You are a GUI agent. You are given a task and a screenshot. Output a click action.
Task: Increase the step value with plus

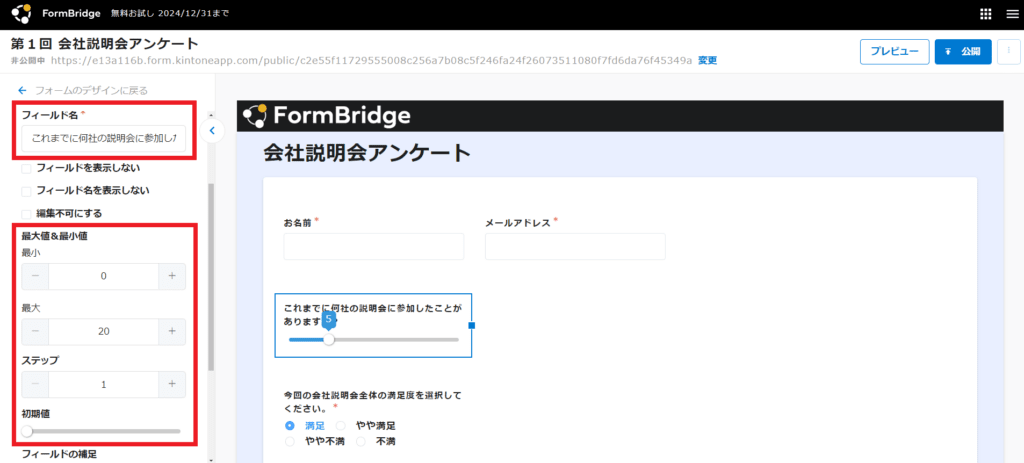171,385
